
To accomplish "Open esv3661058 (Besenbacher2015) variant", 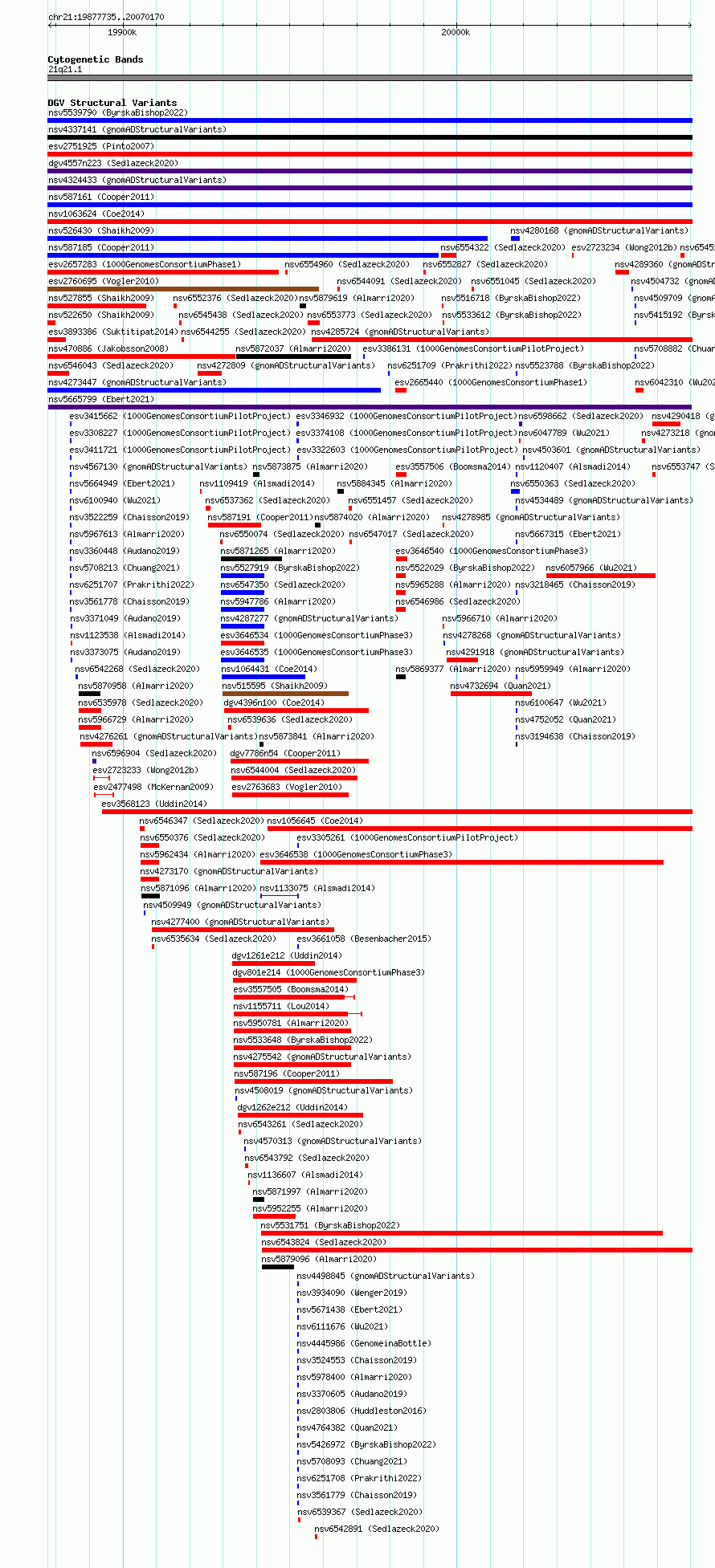I will point(364,939).
